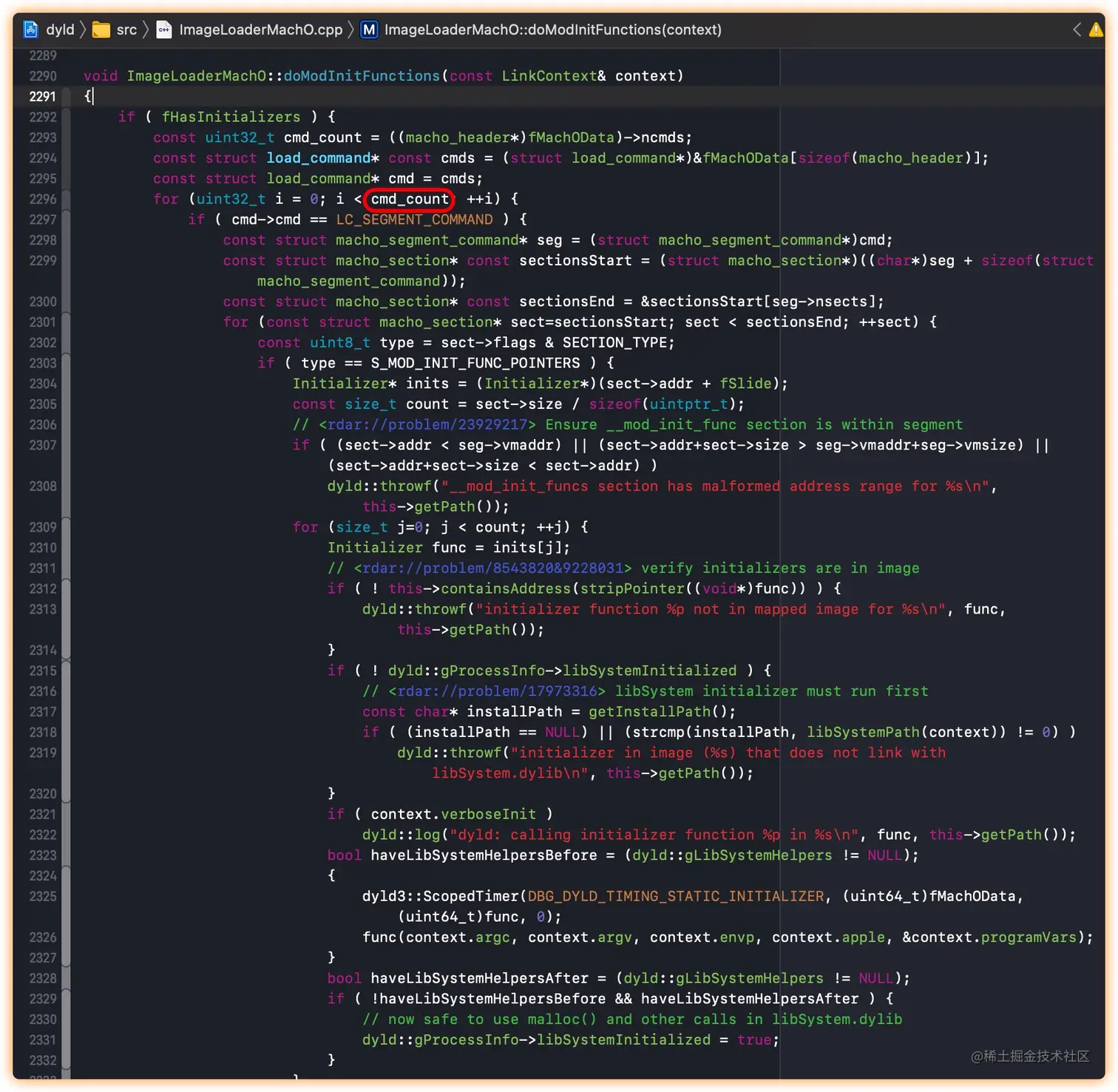
Task: Click sectionsEnd declaration on line 2300
Action: pyautogui.click(x=567, y=302)
